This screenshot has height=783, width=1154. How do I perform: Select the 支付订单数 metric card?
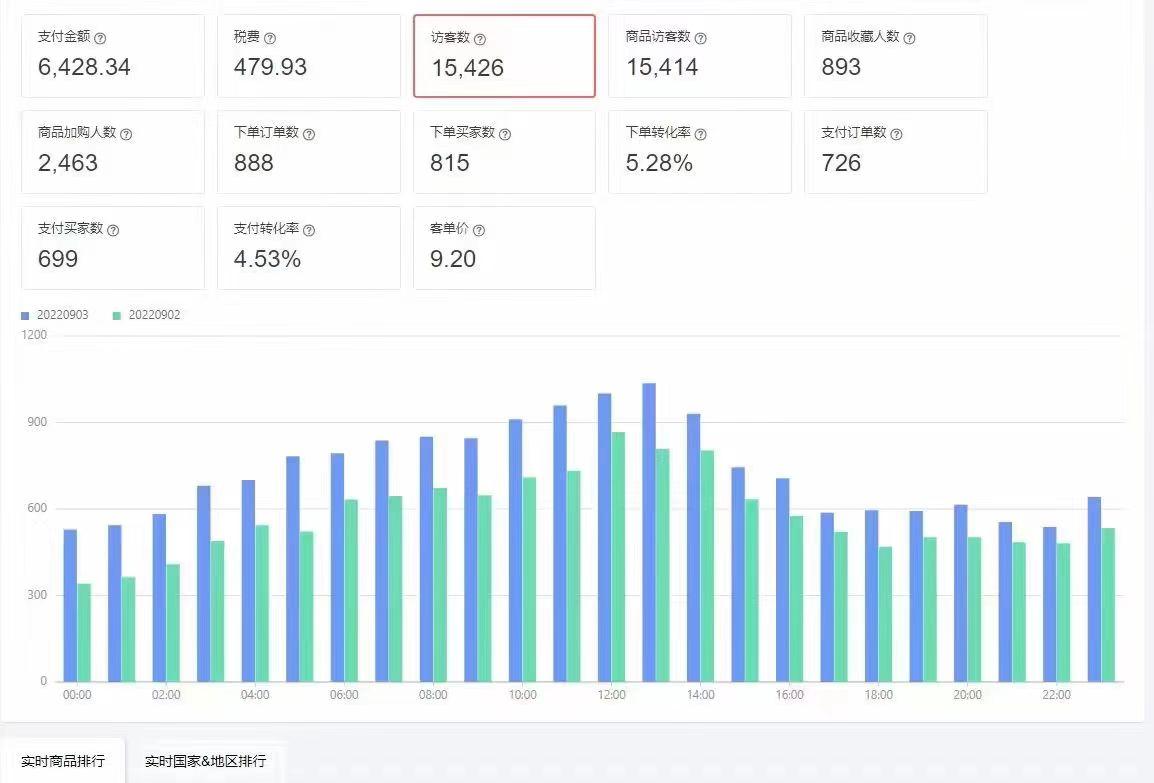pos(896,152)
